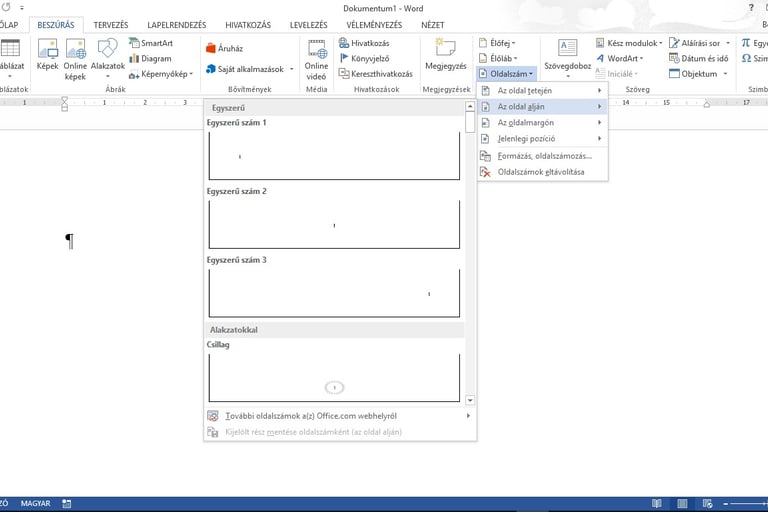Switch to web layout view in status bar
Image resolution: width=768 pixels, height=512 pixels.
707,503
